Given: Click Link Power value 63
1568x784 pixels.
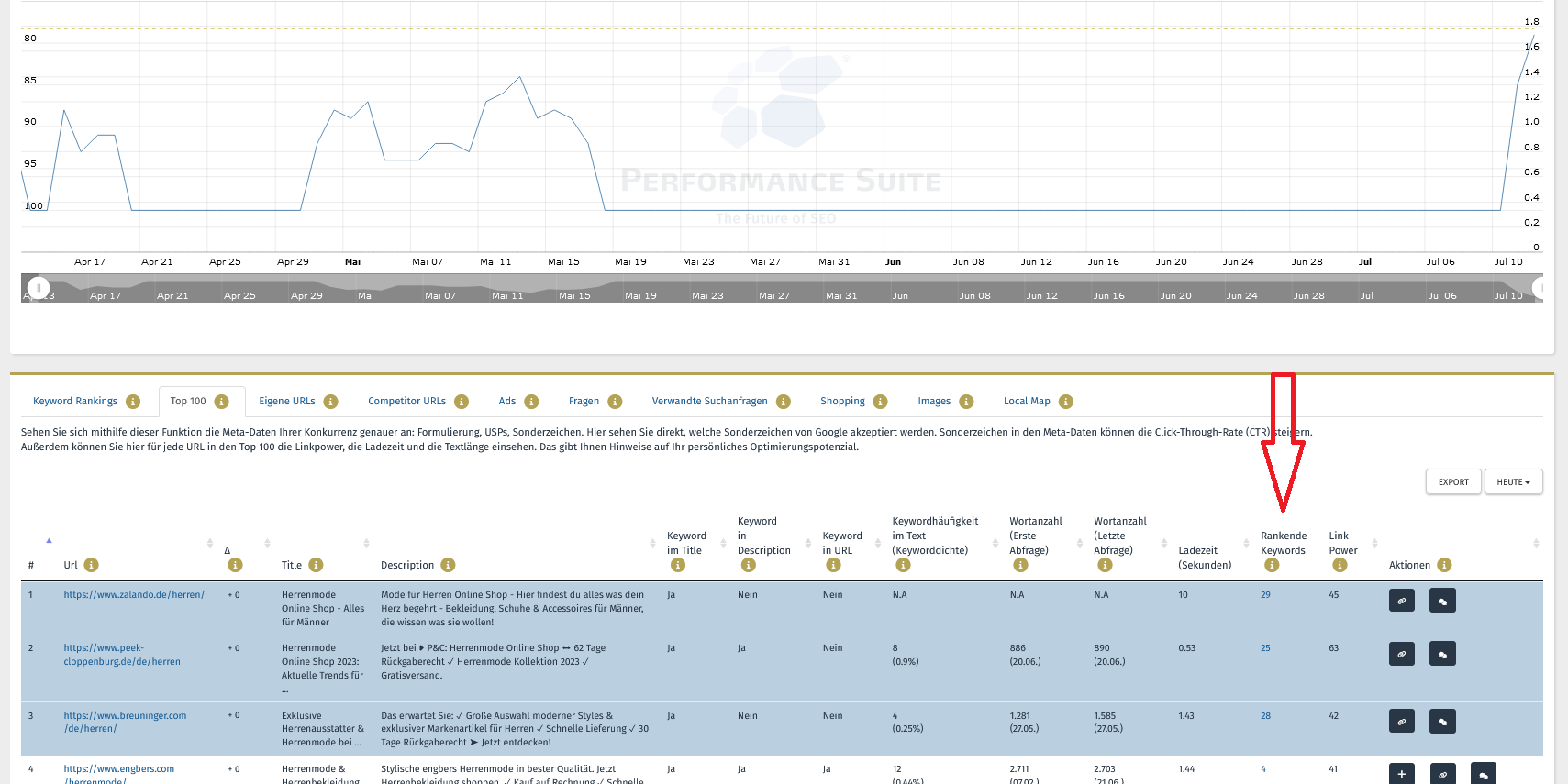Looking at the screenshot, I should click(x=1334, y=648).
